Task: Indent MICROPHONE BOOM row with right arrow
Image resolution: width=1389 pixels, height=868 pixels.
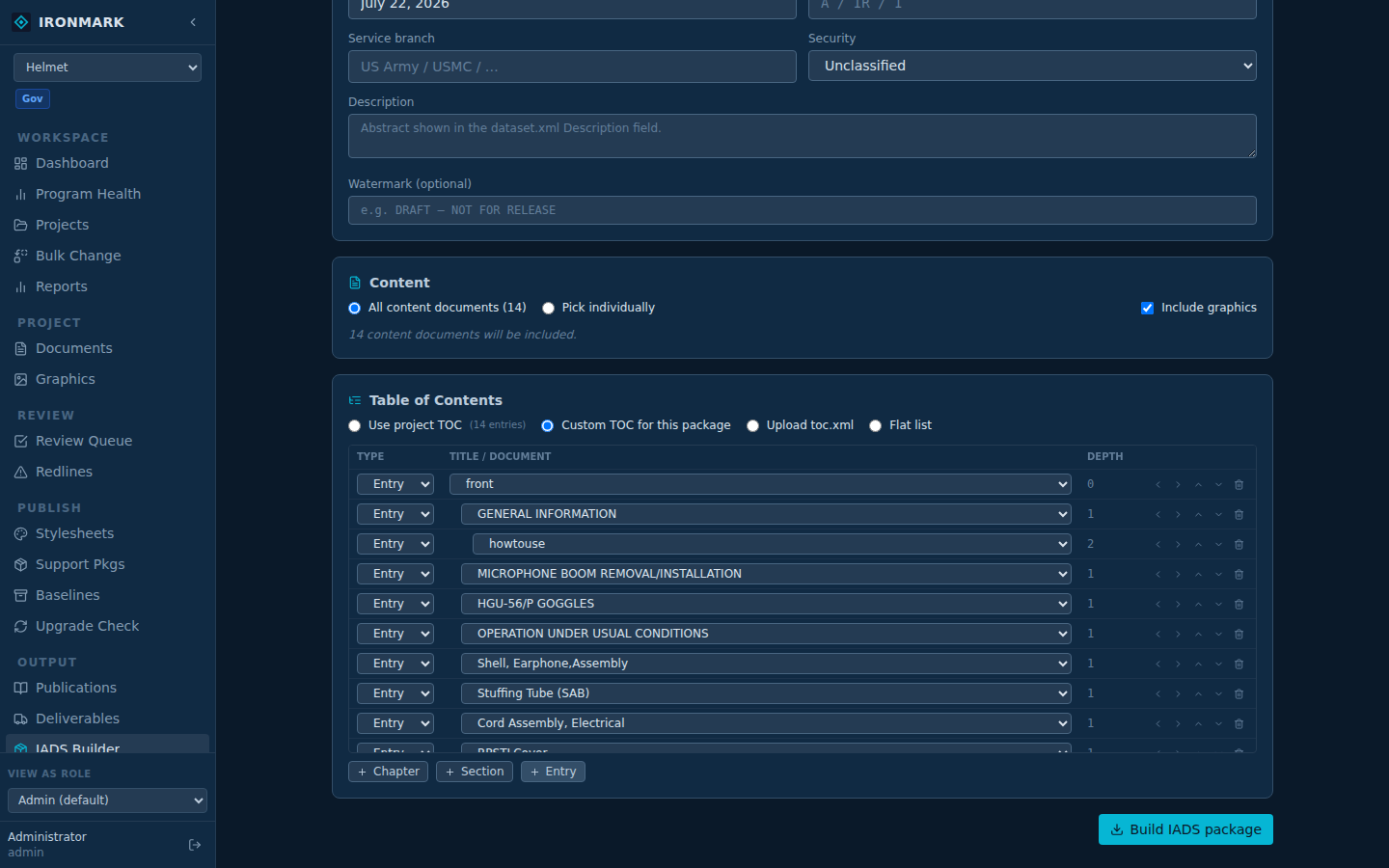Action: (x=1178, y=575)
